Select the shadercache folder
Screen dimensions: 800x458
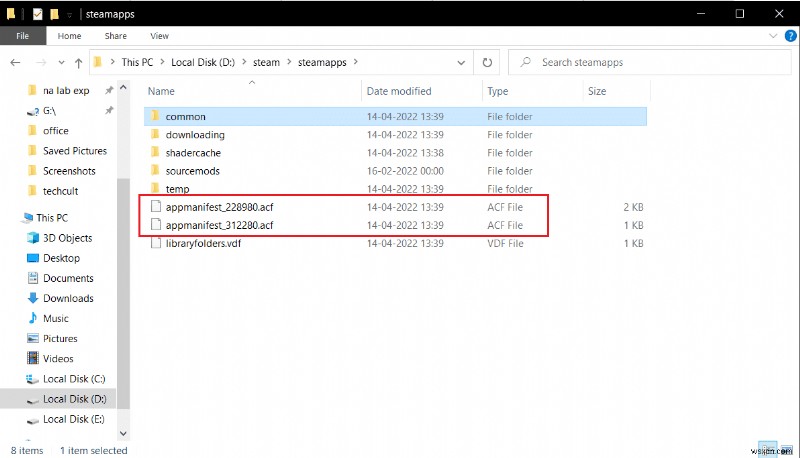(x=395, y=152)
